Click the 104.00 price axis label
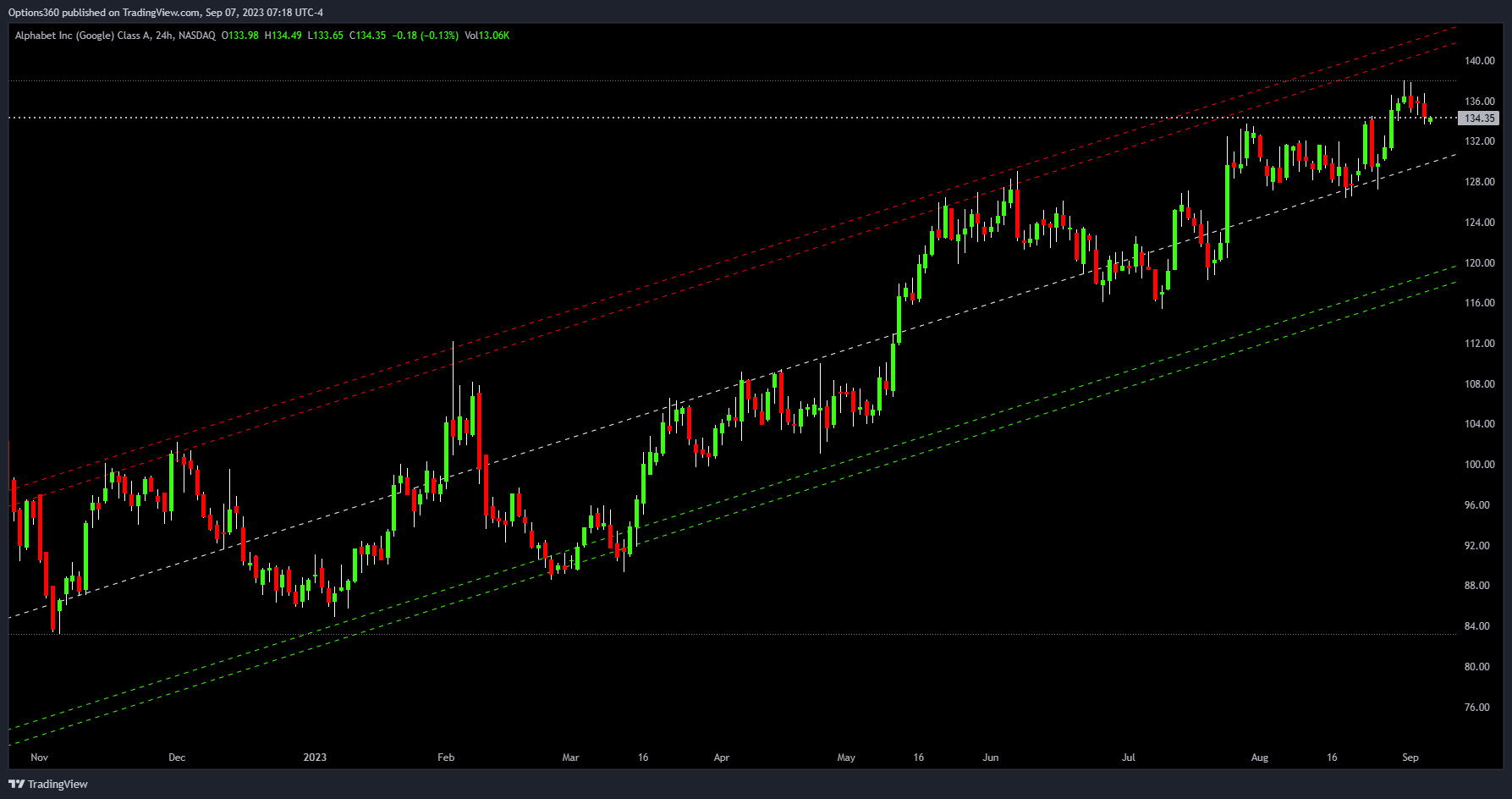 pyautogui.click(x=1480, y=424)
